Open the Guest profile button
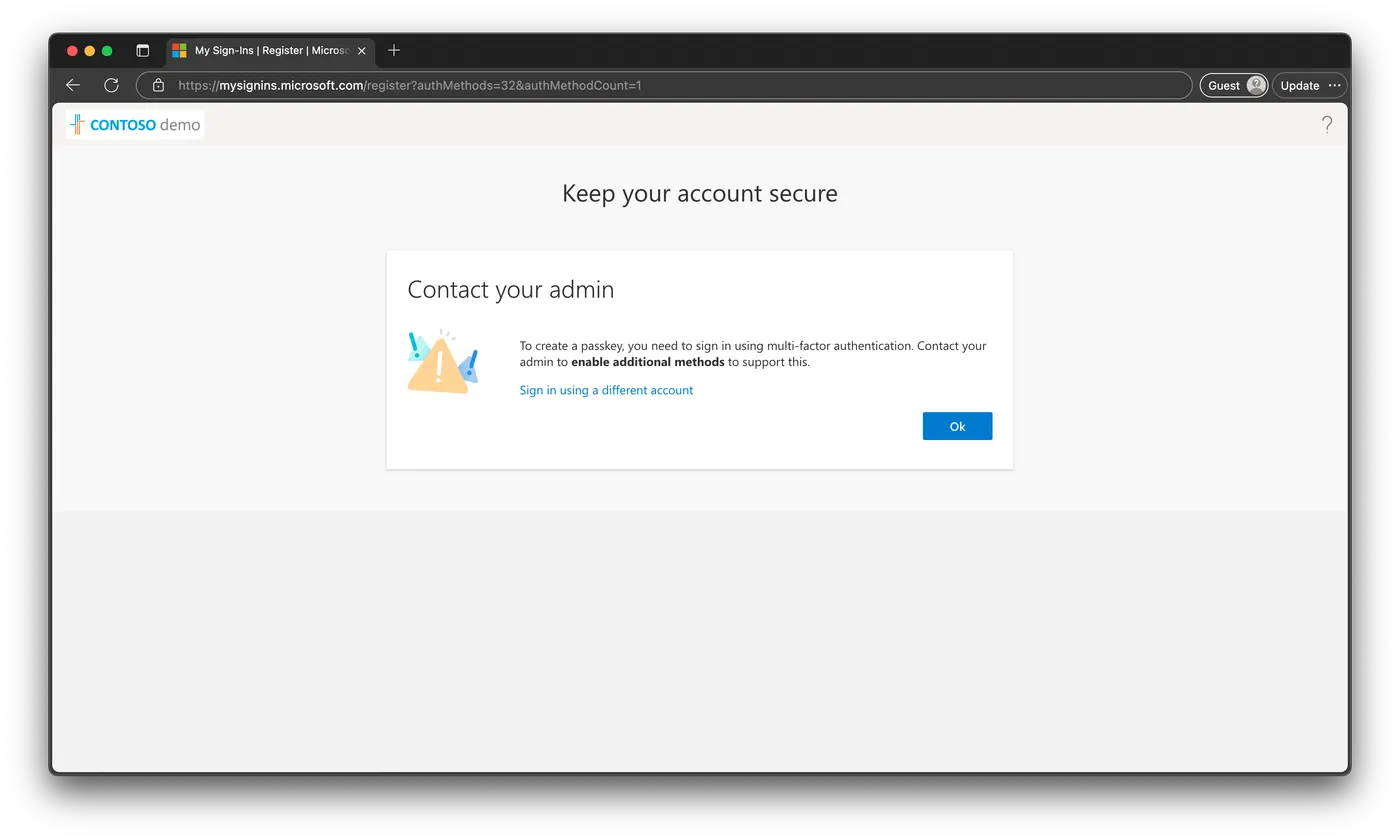1400x840 pixels. click(1234, 85)
